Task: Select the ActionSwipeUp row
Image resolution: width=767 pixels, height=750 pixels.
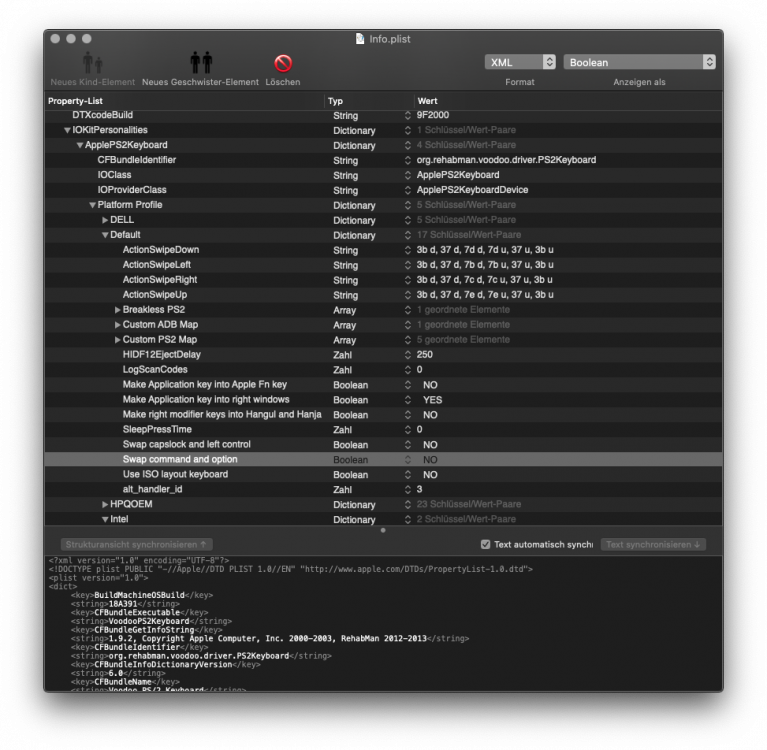Action: coord(384,295)
